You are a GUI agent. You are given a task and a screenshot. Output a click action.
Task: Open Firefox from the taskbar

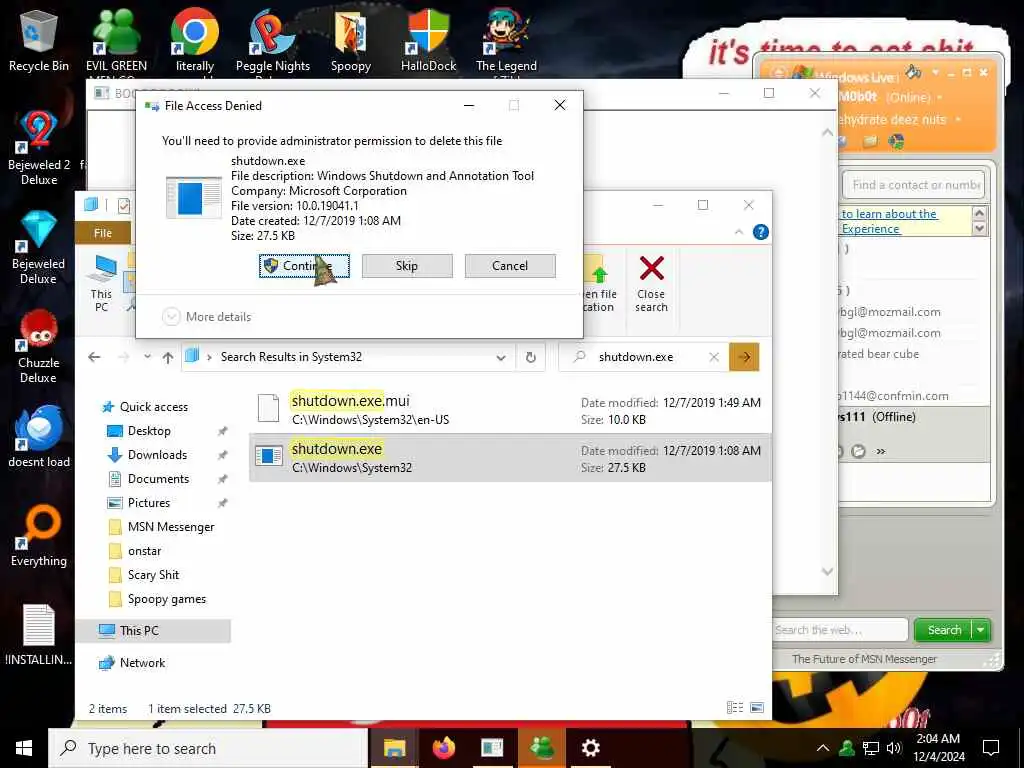[443, 748]
